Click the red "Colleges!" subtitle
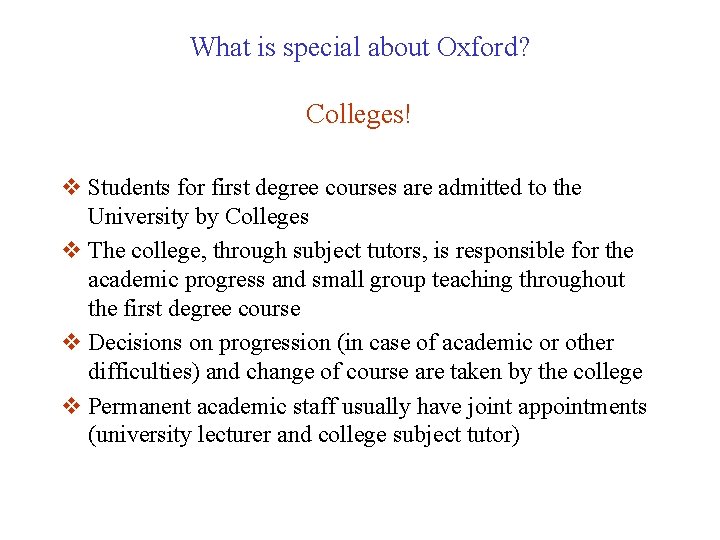This screenshot has width=720, height=540. click(359, 114)
